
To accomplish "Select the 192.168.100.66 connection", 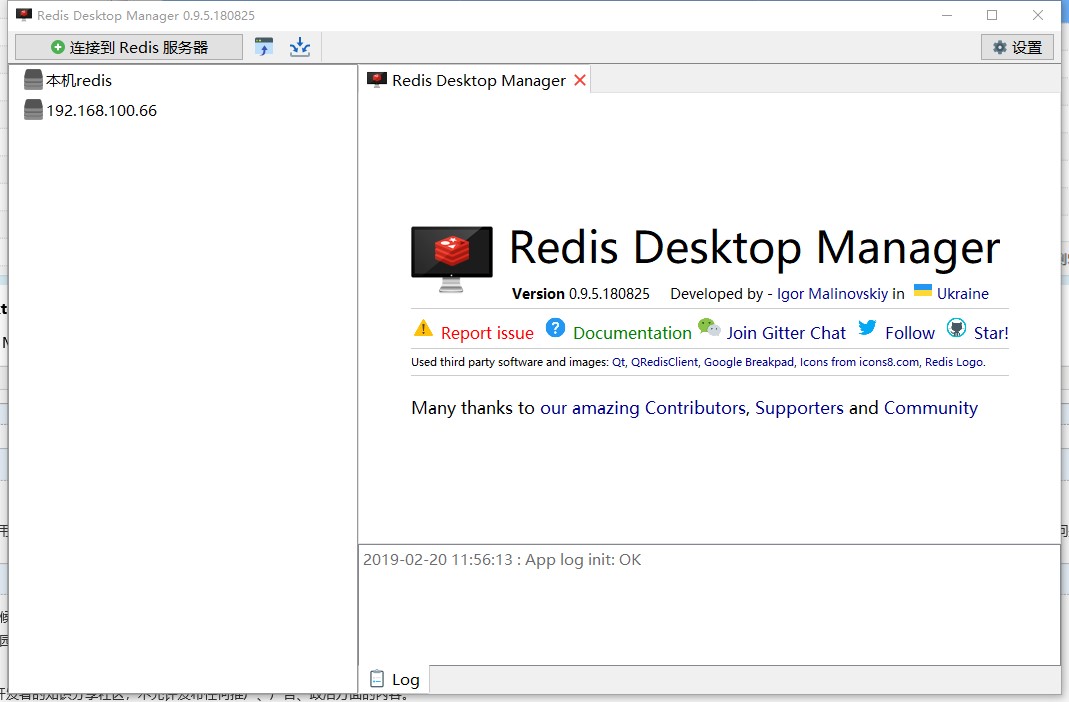I will click(x=102, y=110).
